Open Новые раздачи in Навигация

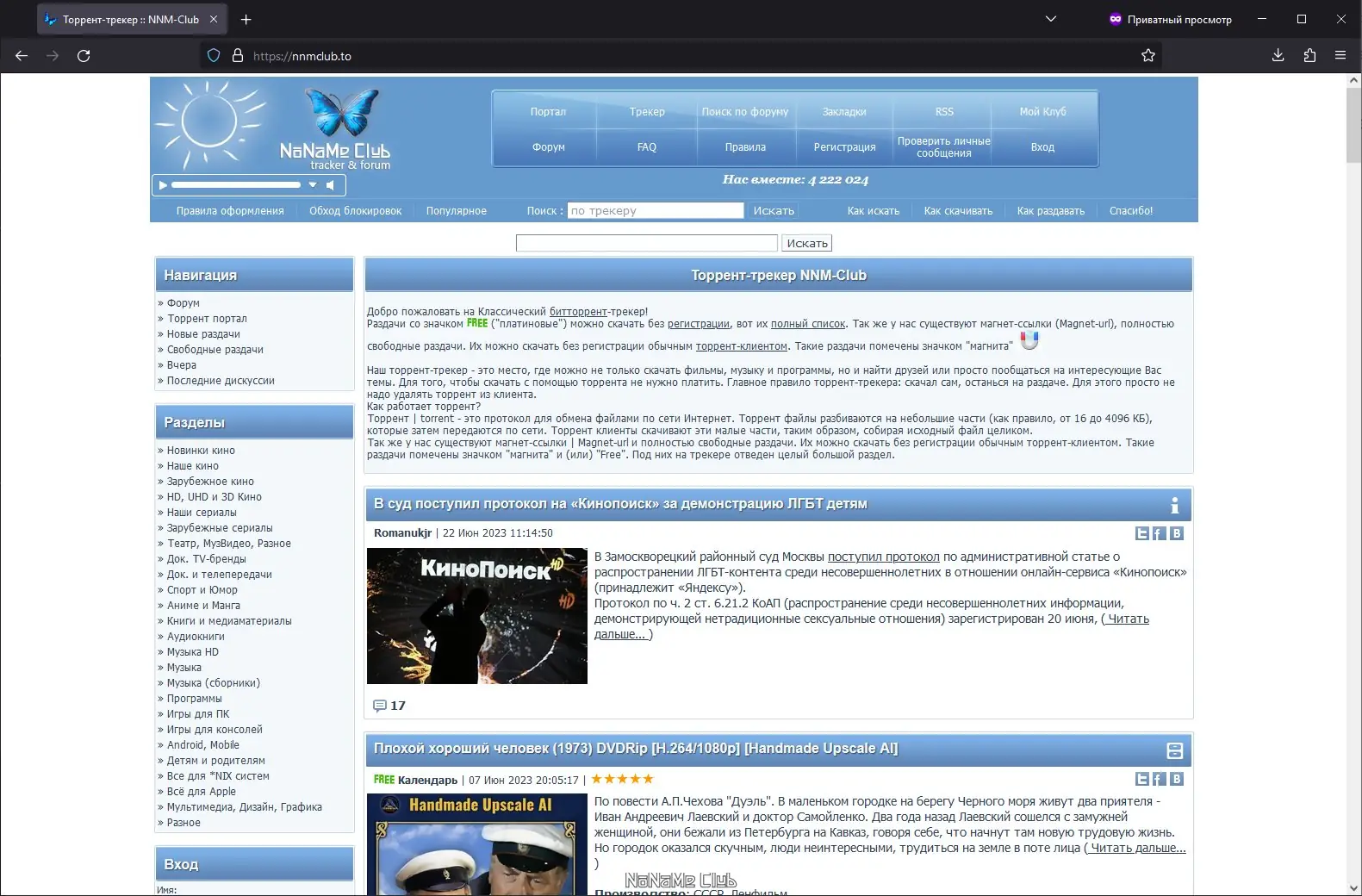[203, 334]
